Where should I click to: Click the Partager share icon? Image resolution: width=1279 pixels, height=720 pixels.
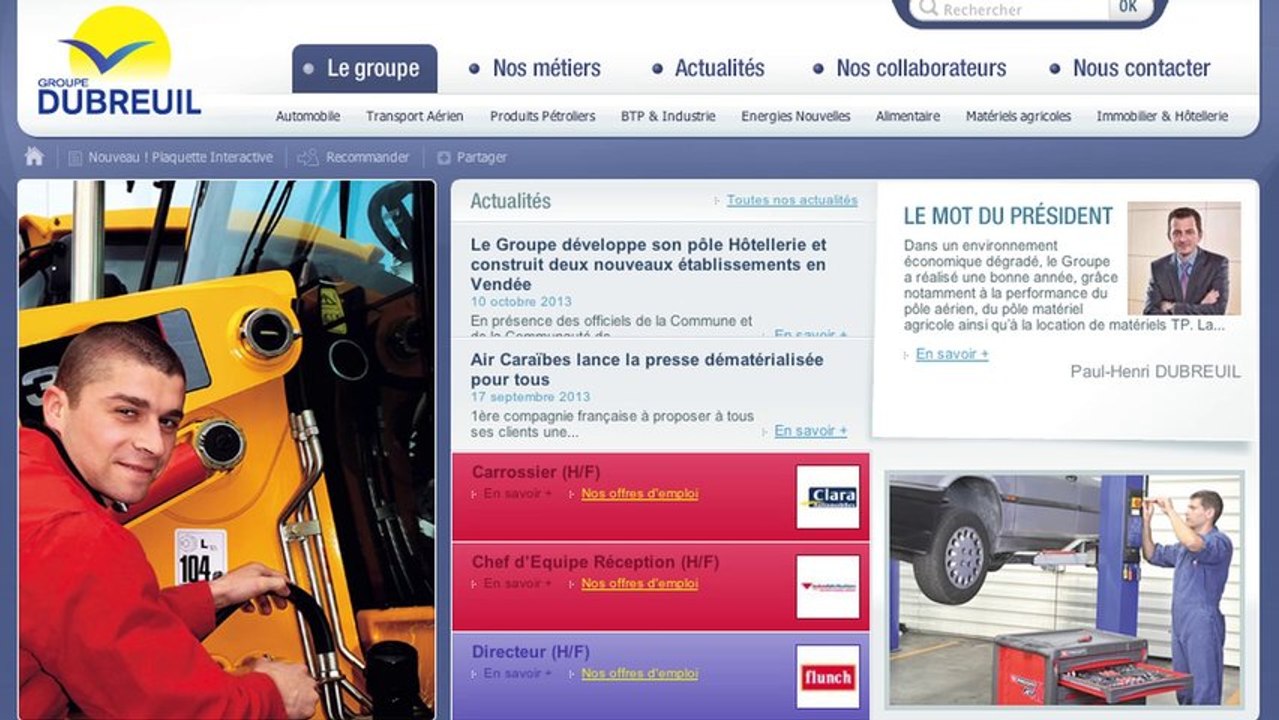[444, 158]
